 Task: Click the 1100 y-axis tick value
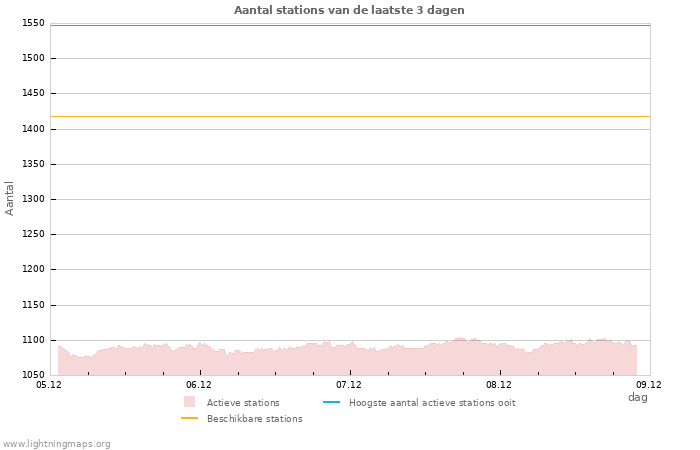pyautogui.click(x=33, y=340)
